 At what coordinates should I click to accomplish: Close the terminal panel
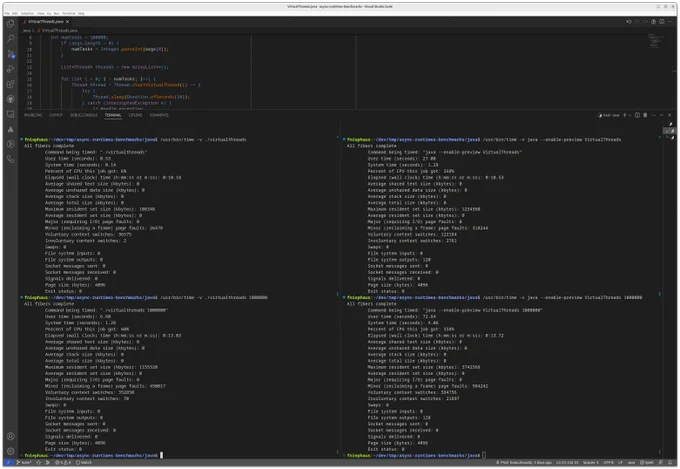tap(670, 115)
